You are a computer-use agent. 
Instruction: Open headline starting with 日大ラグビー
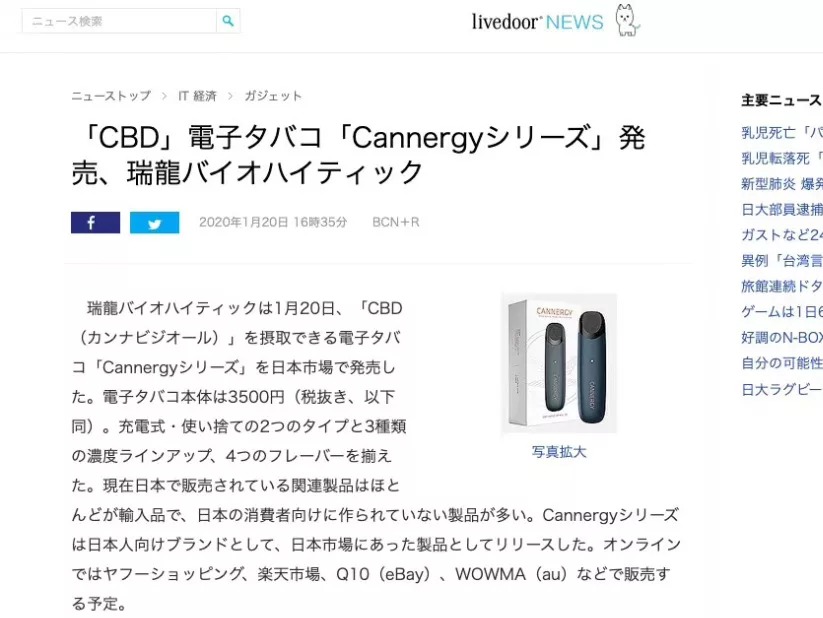tap(782, 390)
